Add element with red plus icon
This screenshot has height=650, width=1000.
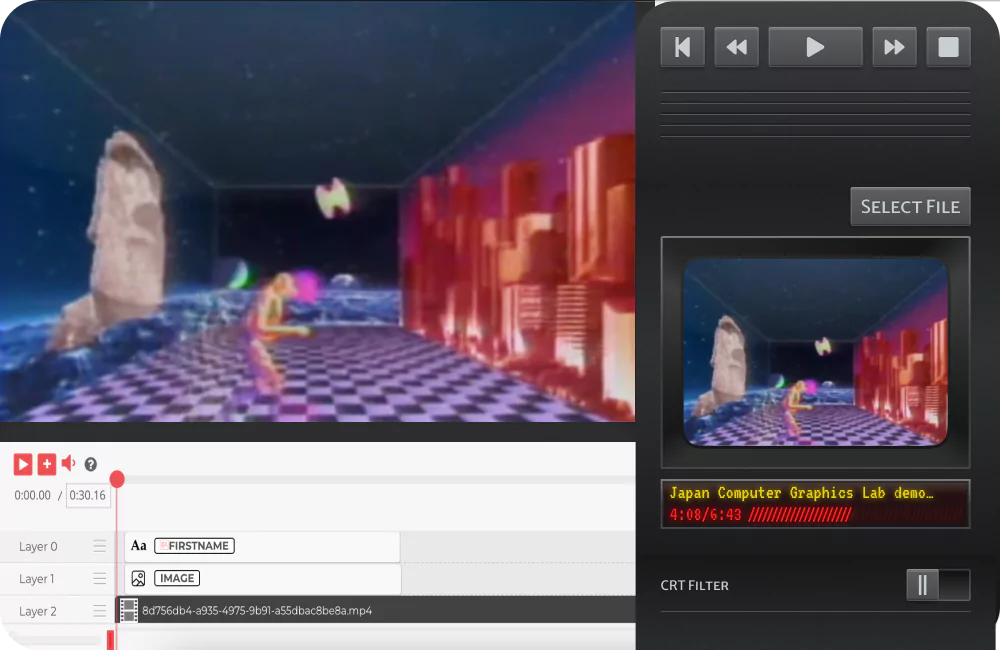pos(47,464)
